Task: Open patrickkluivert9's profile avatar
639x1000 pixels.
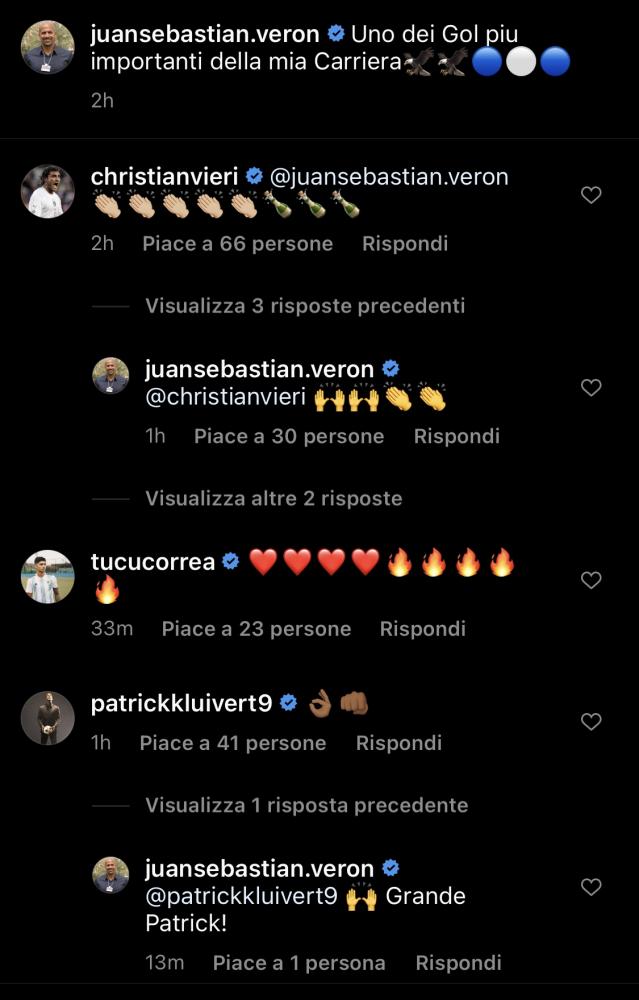Action: click(x=48, y=718)
